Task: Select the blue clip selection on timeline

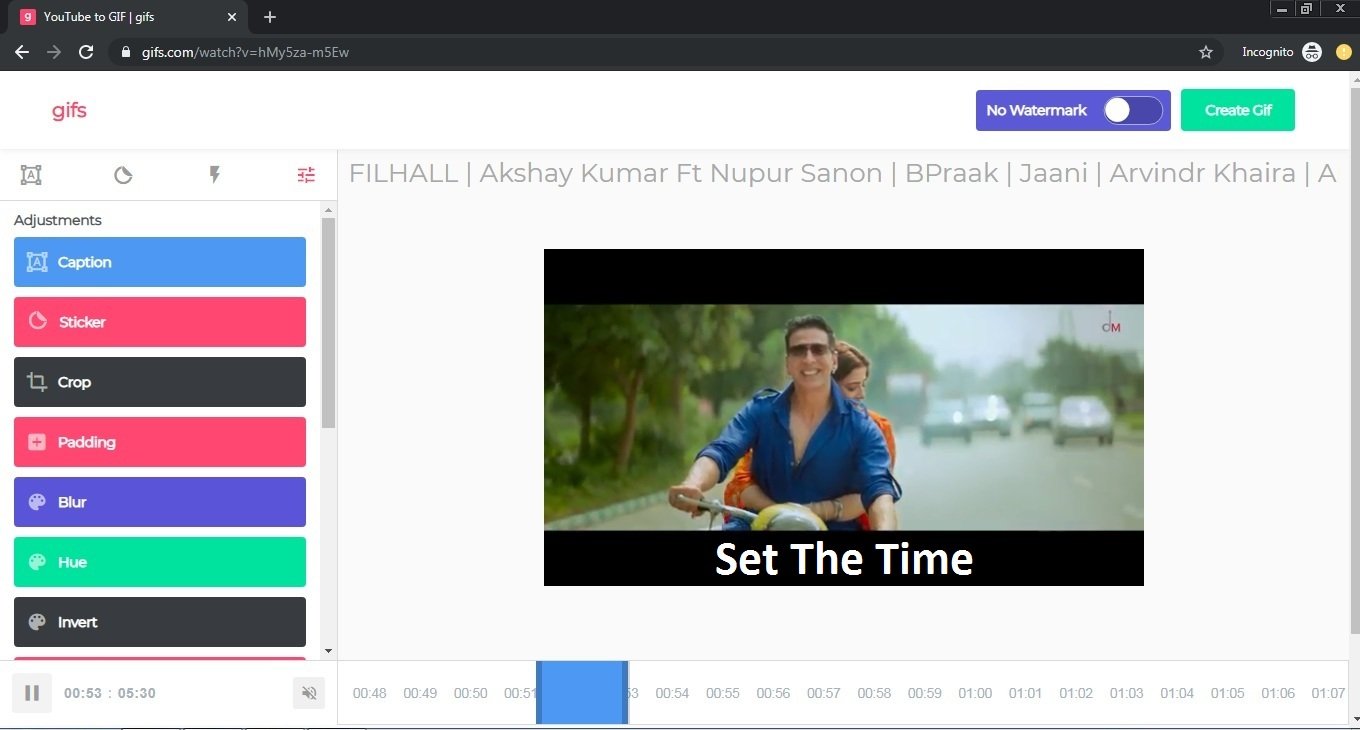Action: (582, 692)
